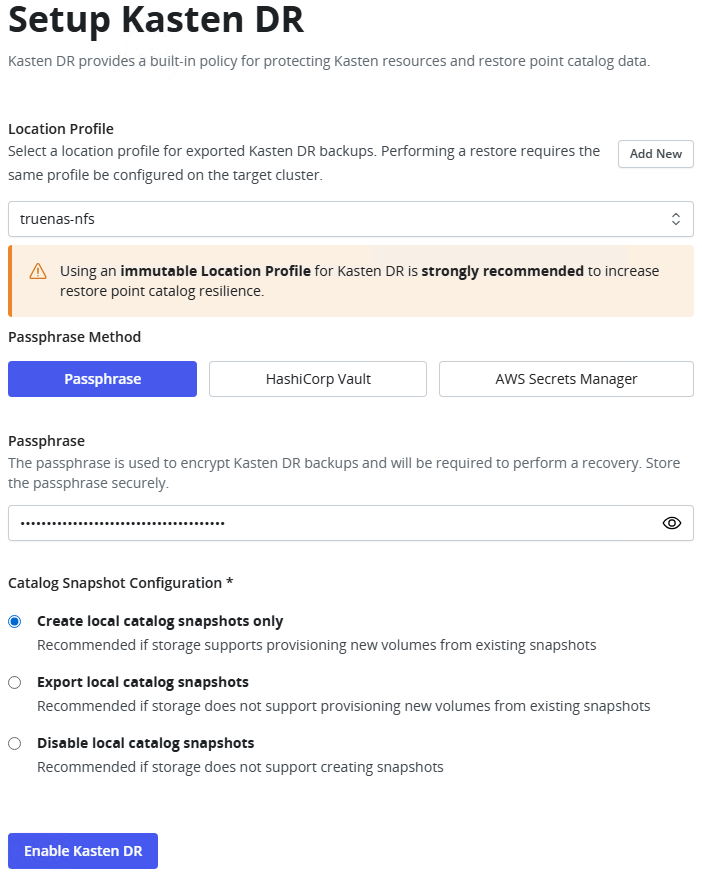702x876 pixels.
Task: Open the truenas-nfs location profile dropdown
Action: (351, 219)
